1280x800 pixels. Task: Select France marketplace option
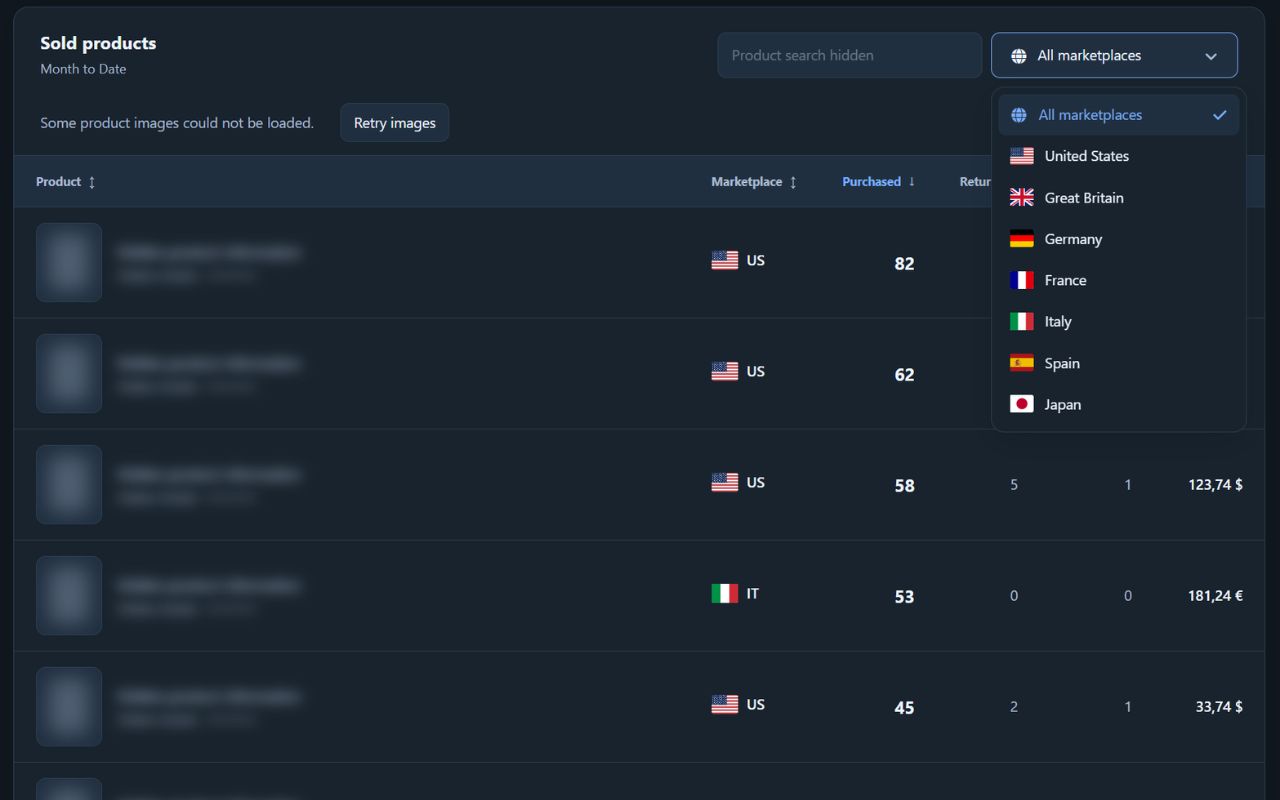(1118, 280)
